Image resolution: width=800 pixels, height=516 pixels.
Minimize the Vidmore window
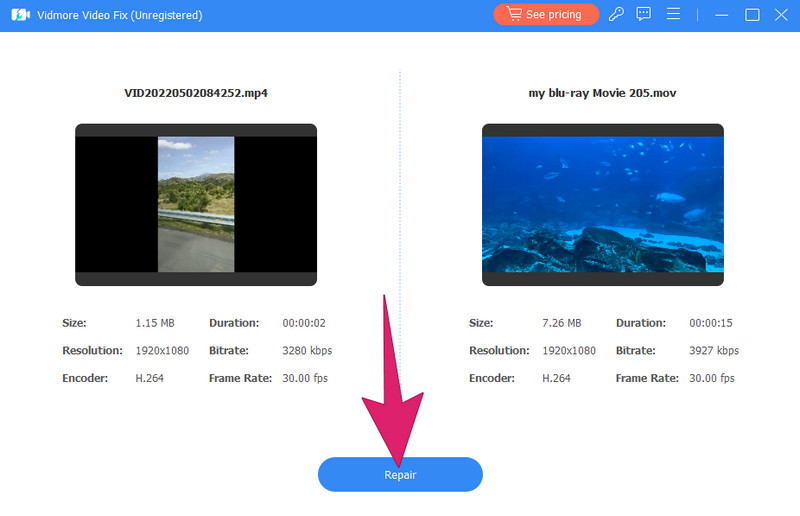[721, 15]
